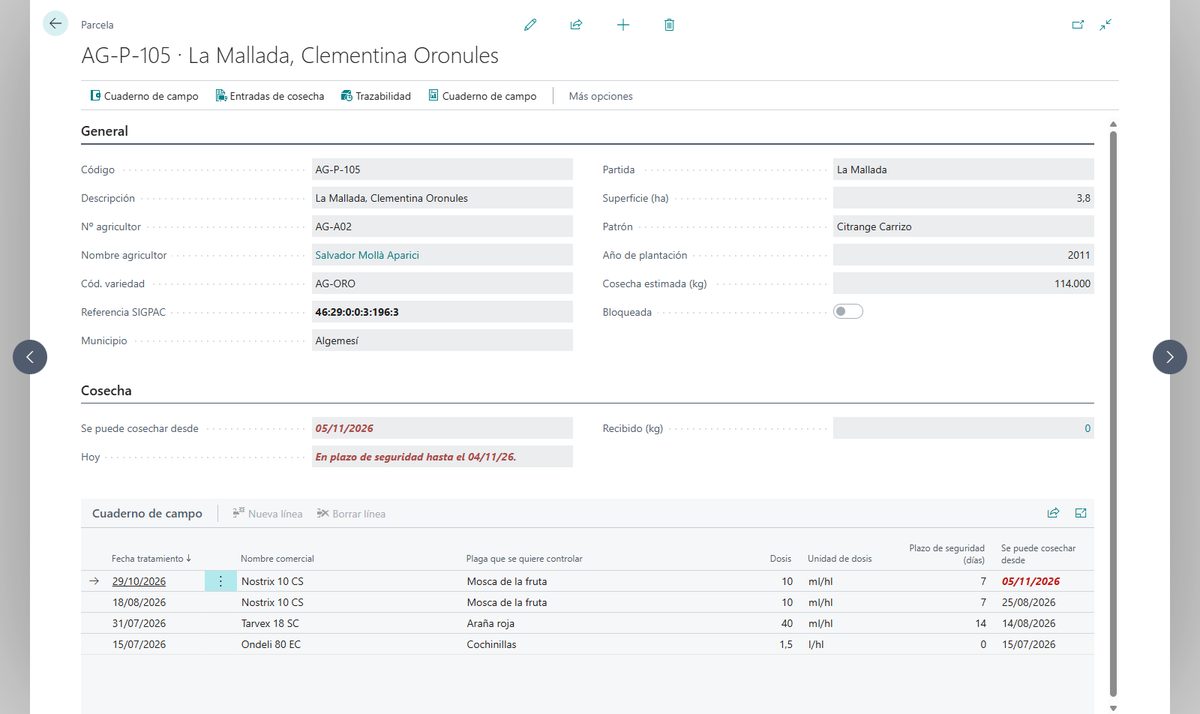Click the Código field AG-P-105
Screen dimensions: 1200x714
(442, 169)
